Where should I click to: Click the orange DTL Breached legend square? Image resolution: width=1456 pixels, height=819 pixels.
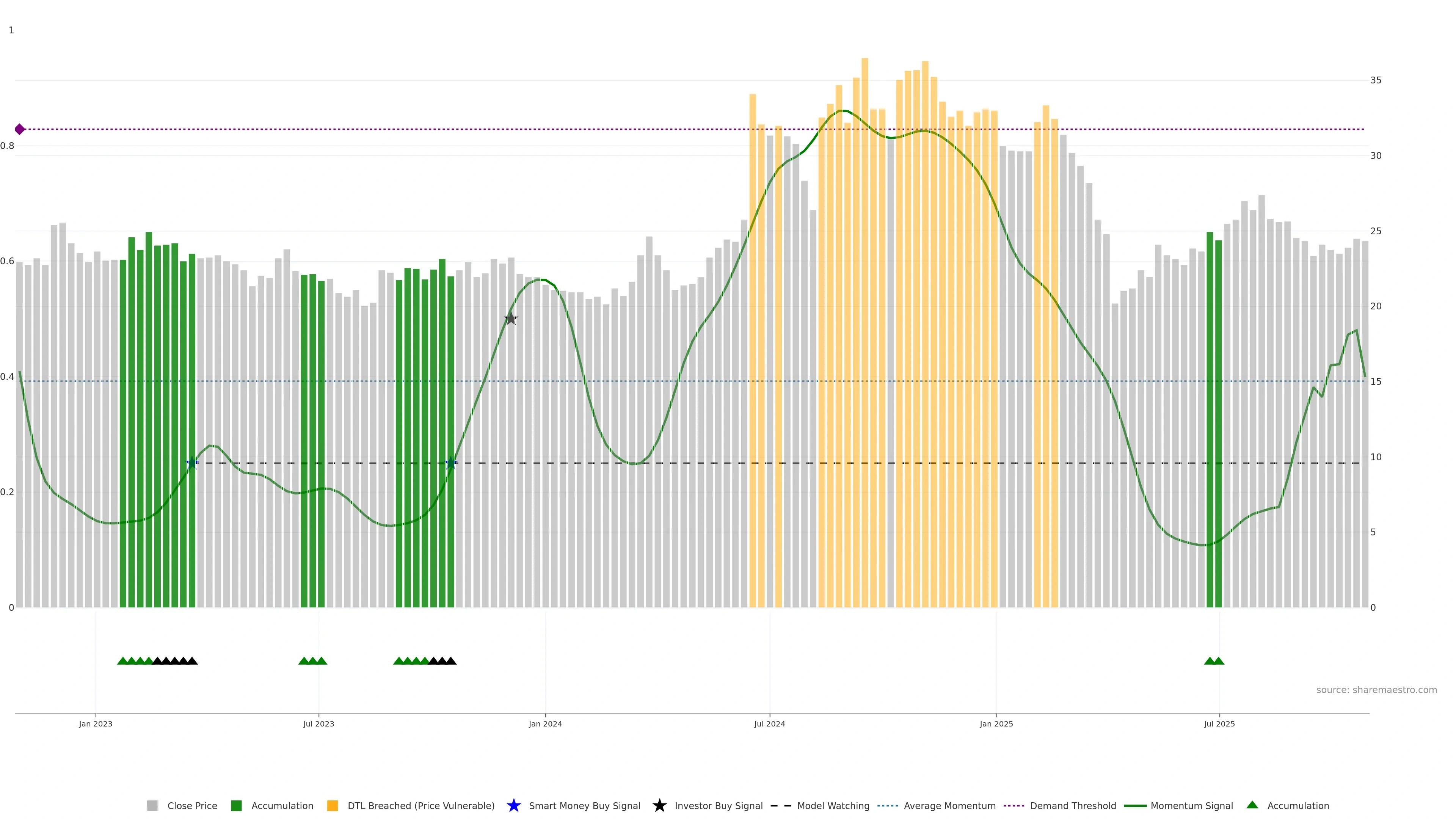click(x=333, y=805)
